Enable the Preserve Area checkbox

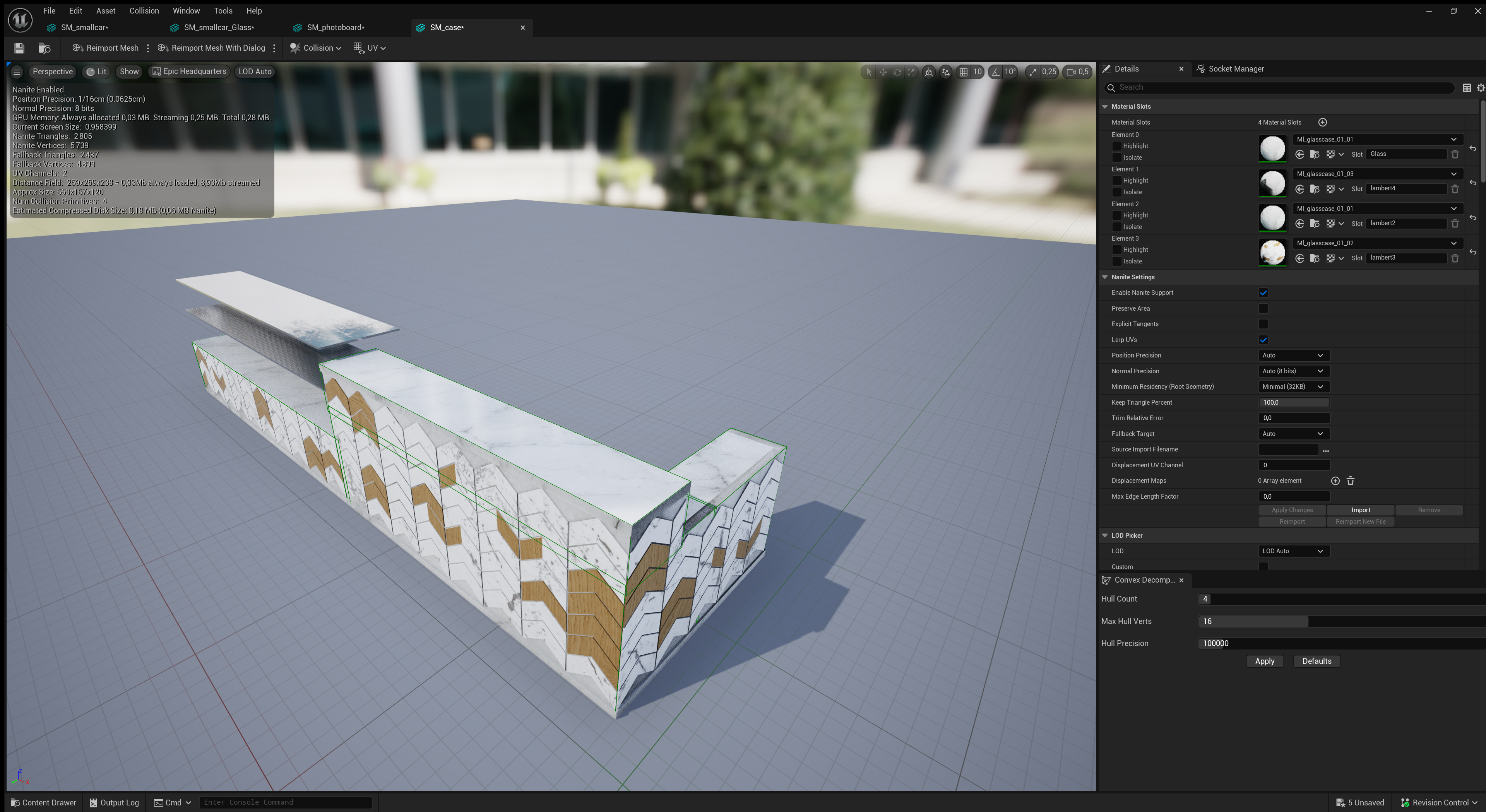[1263, 309]
